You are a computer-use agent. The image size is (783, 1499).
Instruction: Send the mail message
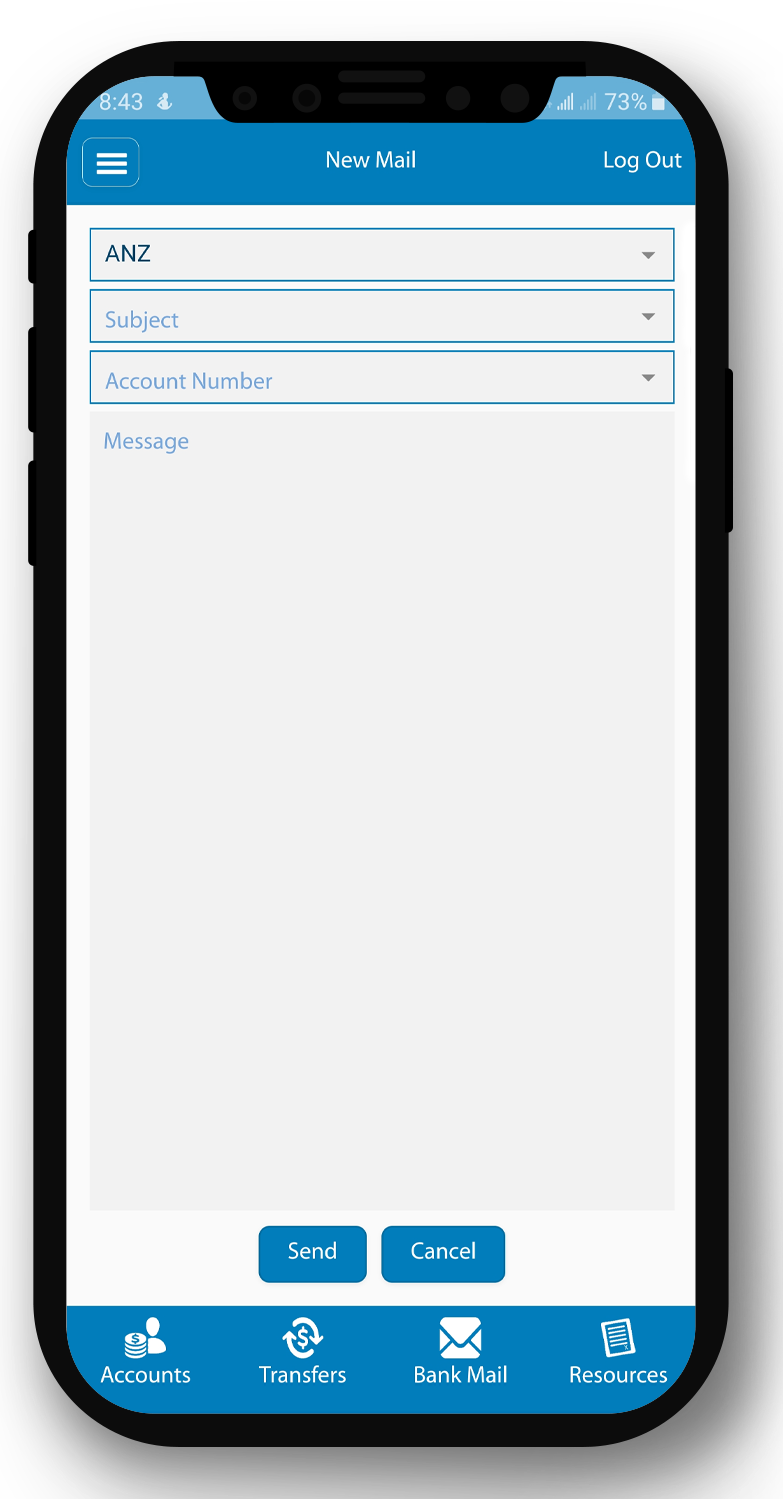(x=312, y=1254)
